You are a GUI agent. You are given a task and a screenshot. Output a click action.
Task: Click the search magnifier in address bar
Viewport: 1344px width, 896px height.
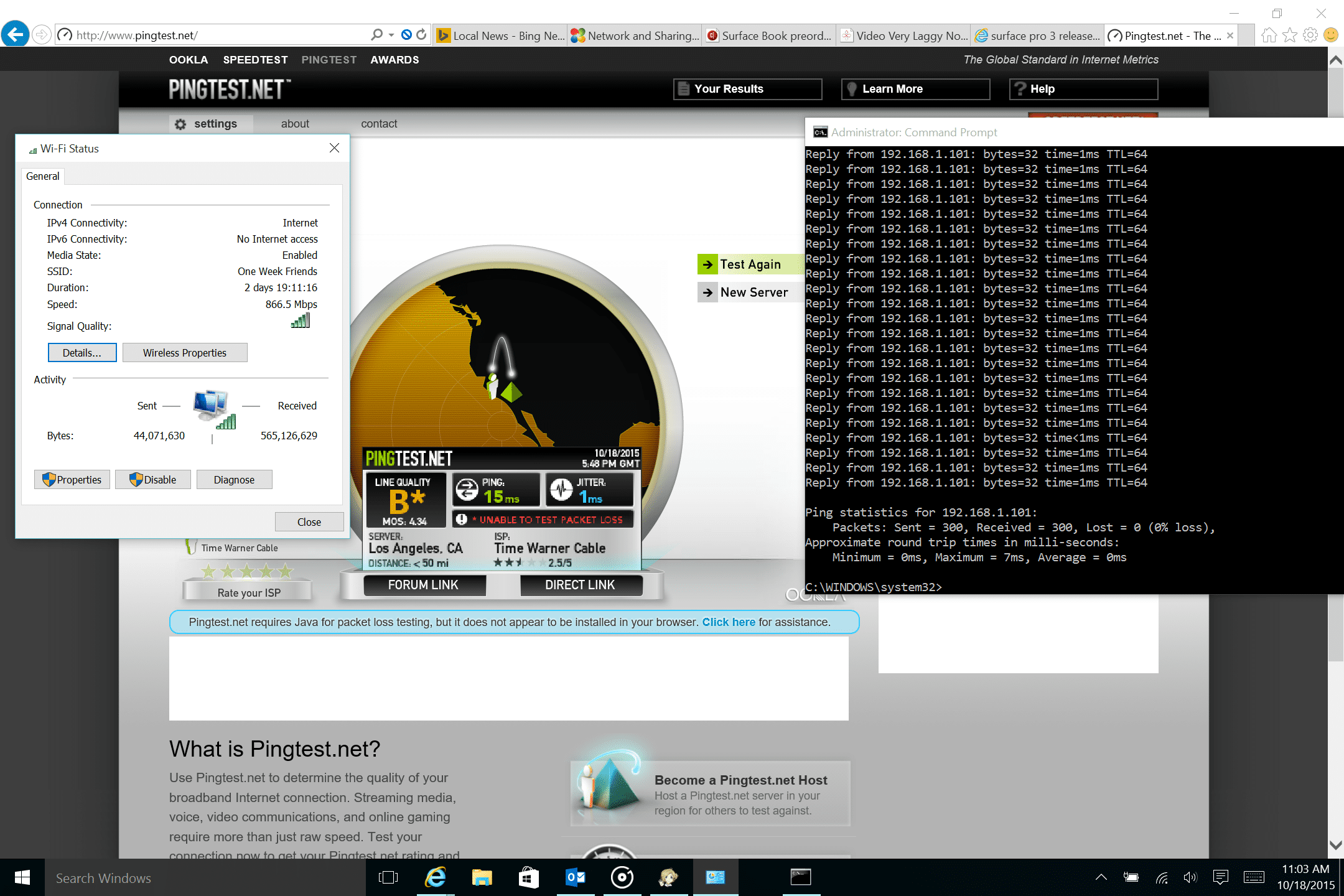376,35
